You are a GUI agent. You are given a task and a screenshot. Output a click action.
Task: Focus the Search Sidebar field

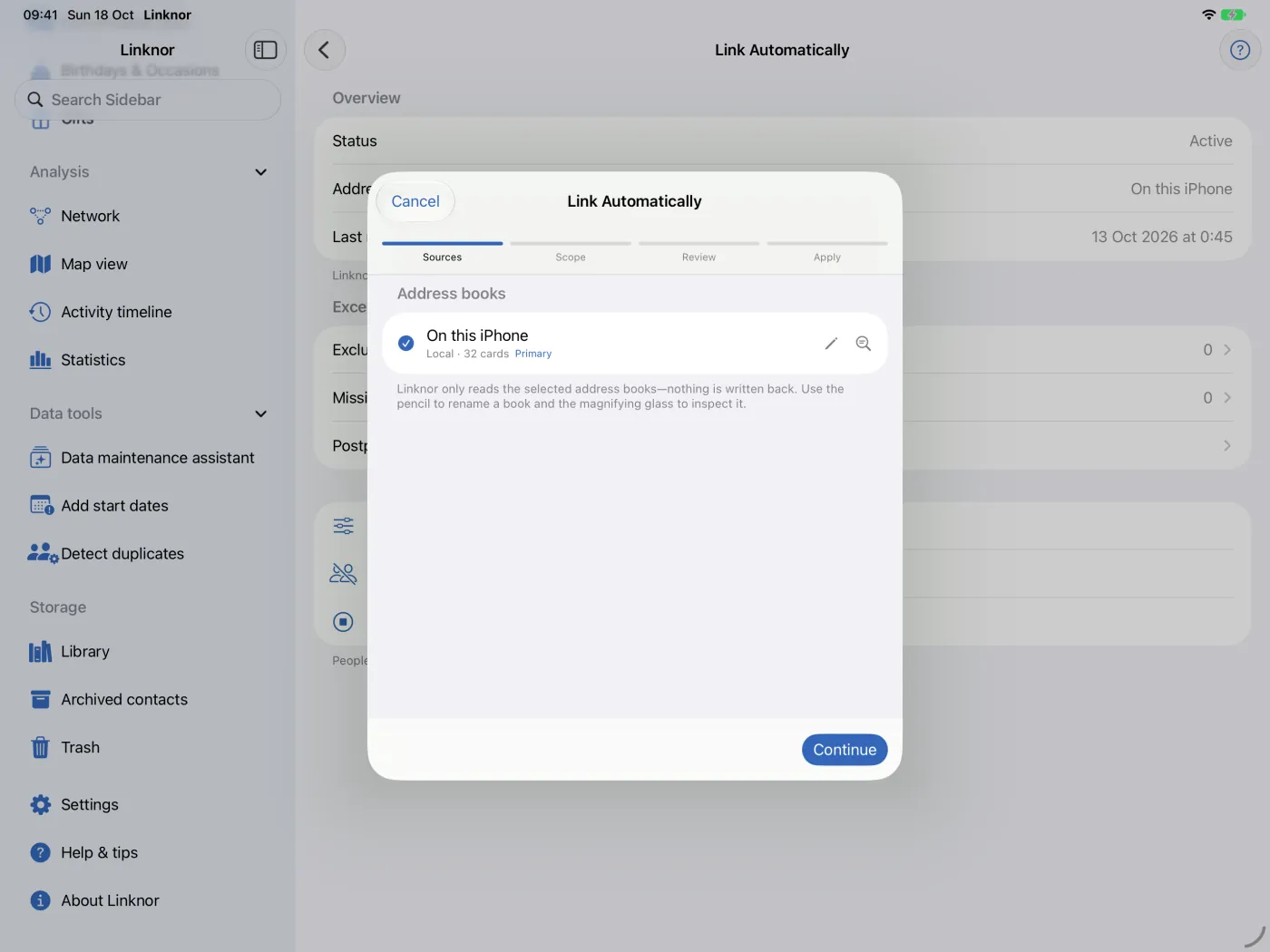pyautogui.click(x=148, y=100)
